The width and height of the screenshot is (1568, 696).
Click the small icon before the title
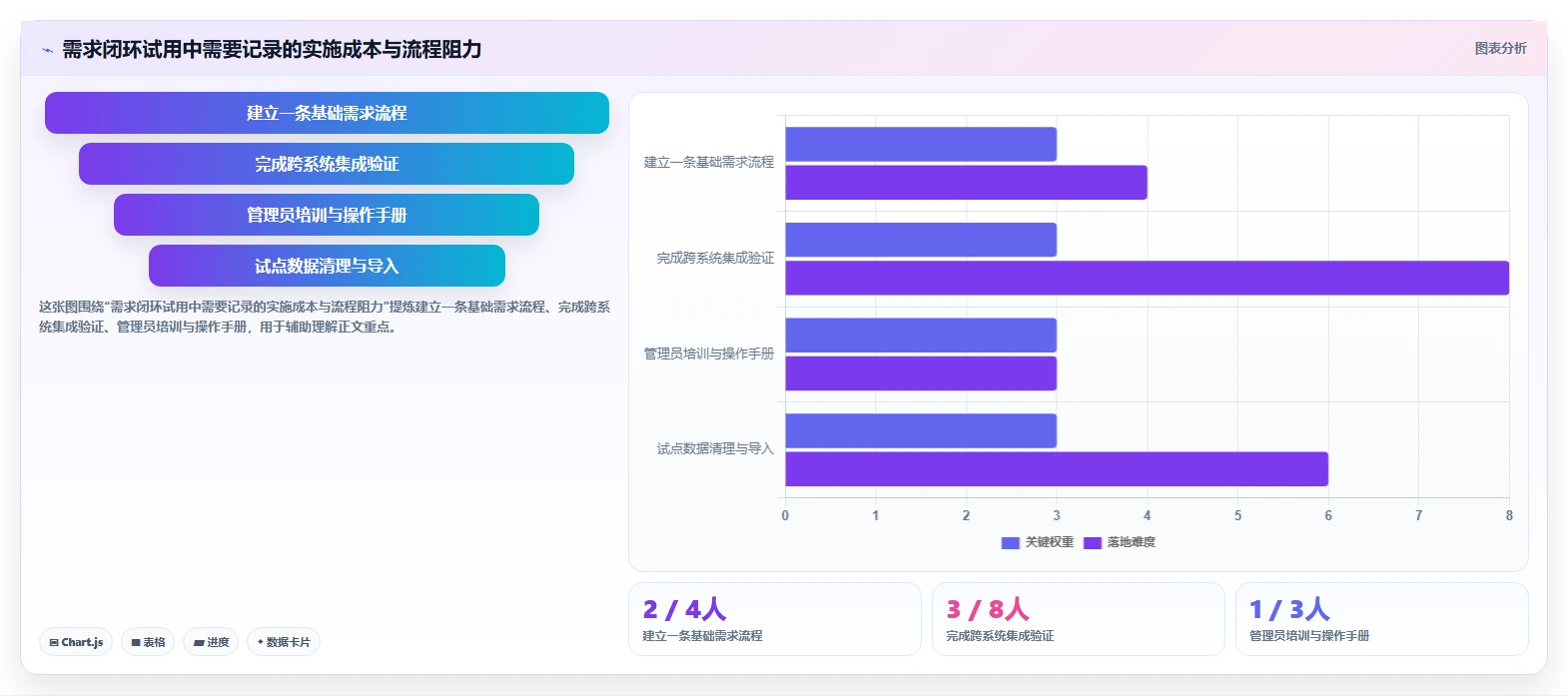[47, 50]
